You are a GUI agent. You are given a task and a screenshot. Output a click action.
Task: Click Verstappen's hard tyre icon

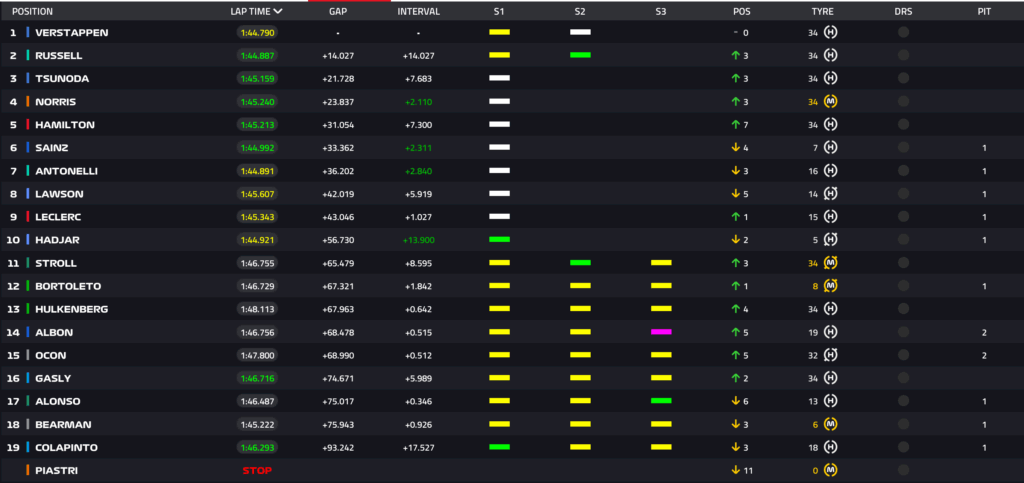(x=830, y=33)
